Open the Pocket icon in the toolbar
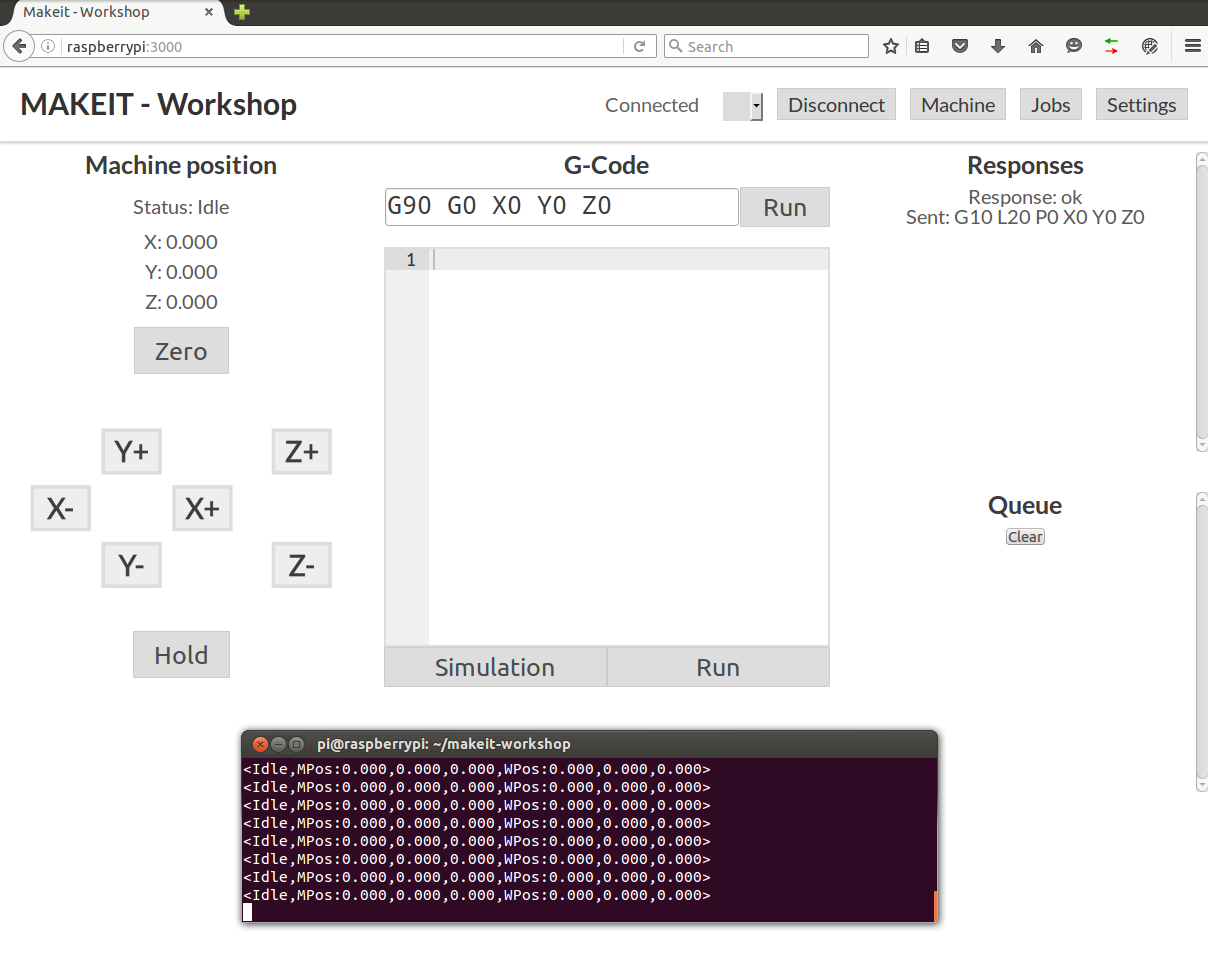 (960, 46)
